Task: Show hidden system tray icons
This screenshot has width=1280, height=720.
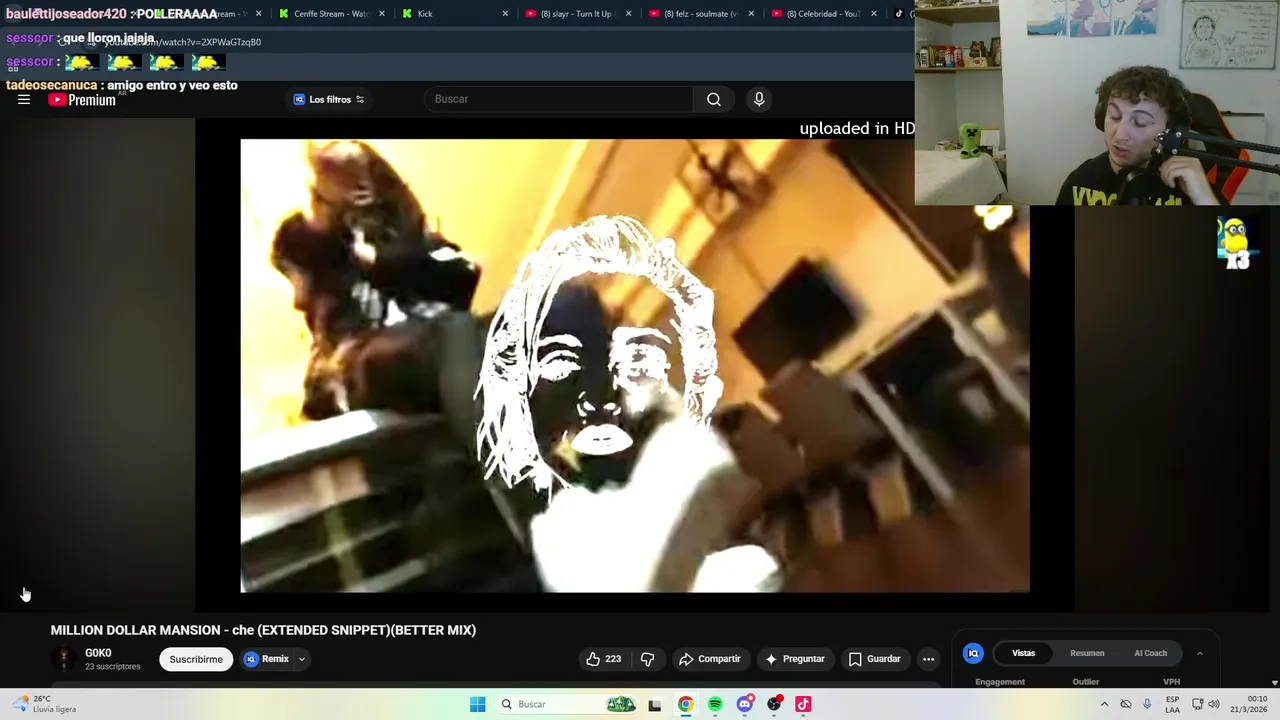Action: 1104,704
